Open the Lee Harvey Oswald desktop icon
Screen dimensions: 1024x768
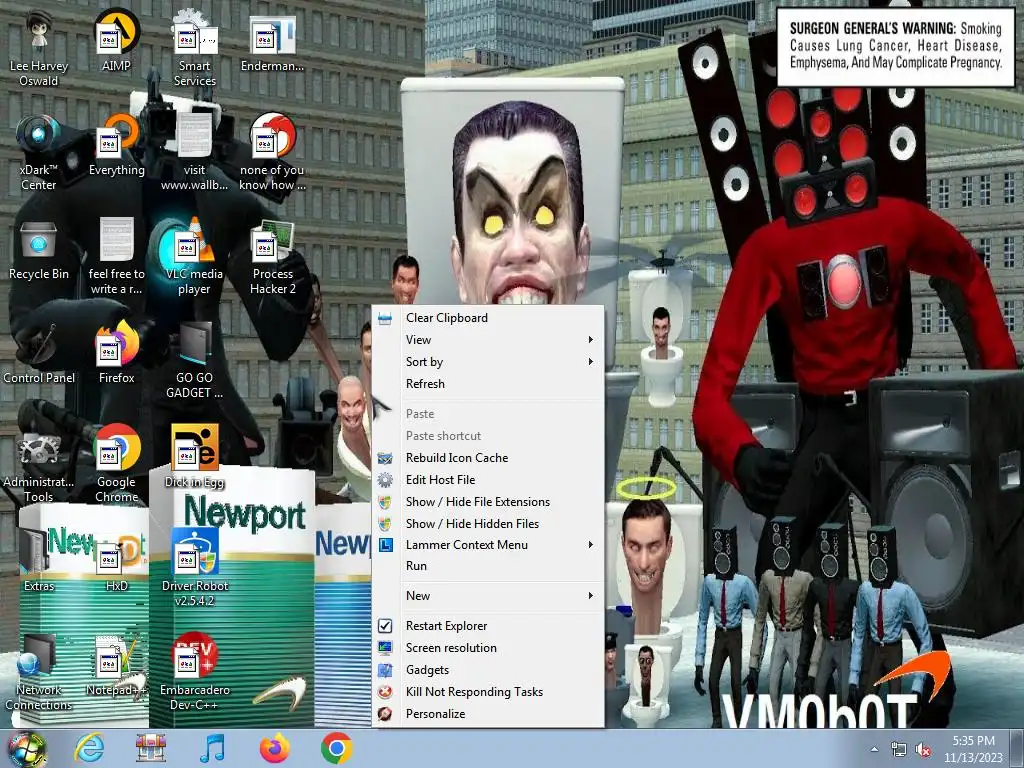click(x=39, y=49)
